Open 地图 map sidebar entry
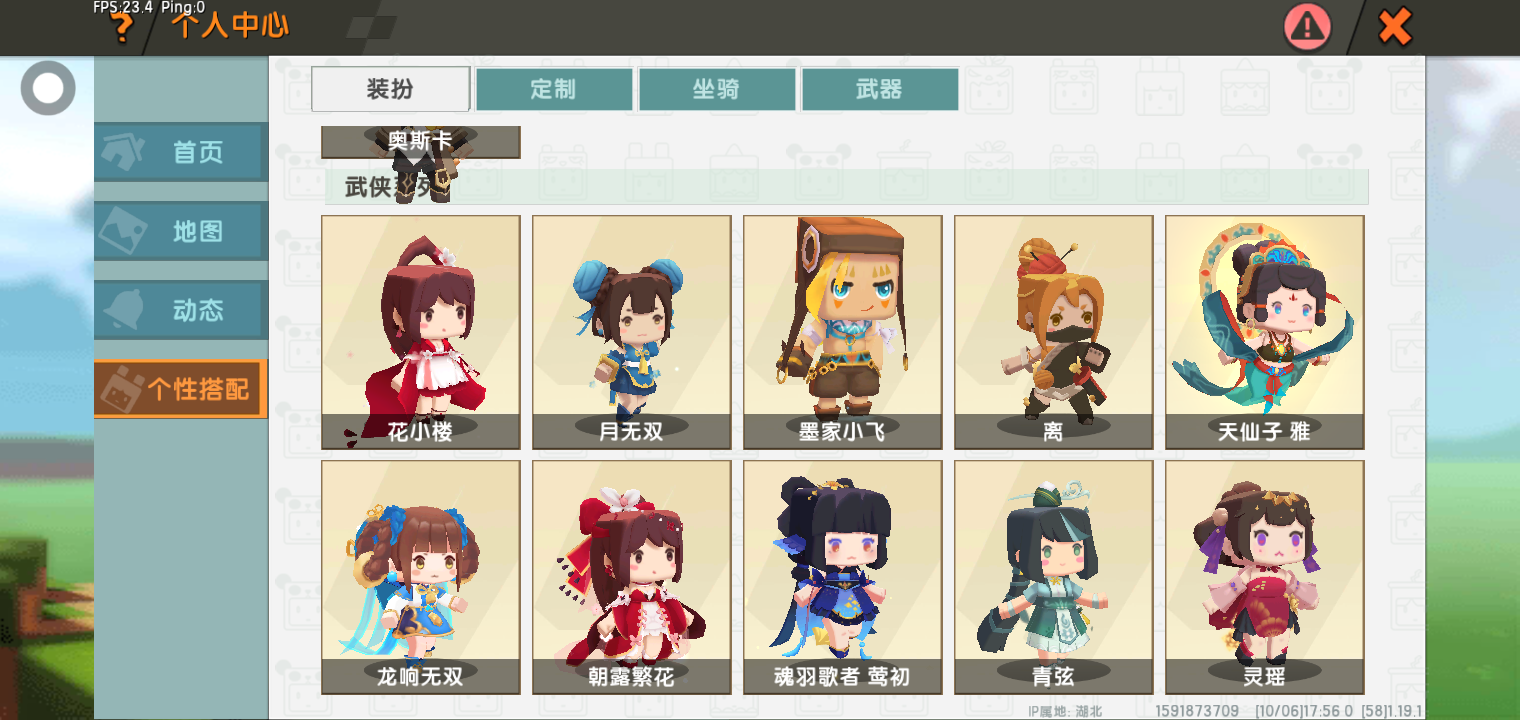 (181, 231)
